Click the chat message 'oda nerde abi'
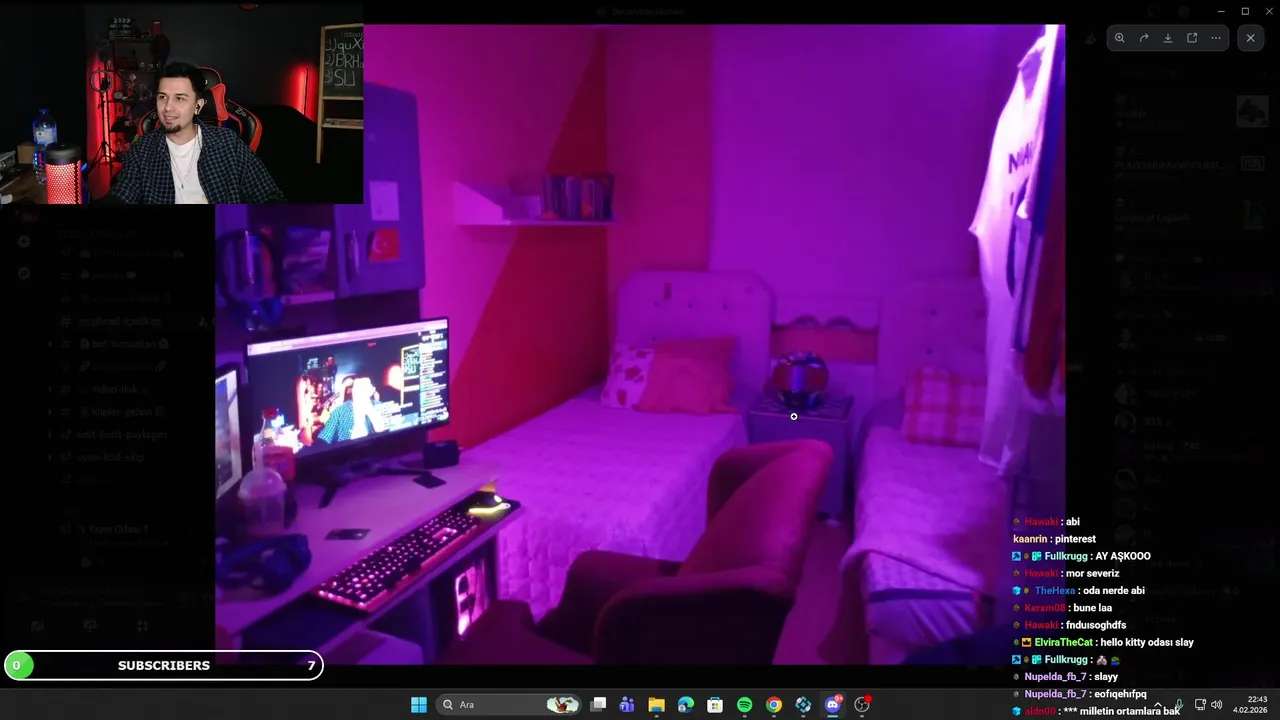1280x720 pixels. tap(1113, 591)
